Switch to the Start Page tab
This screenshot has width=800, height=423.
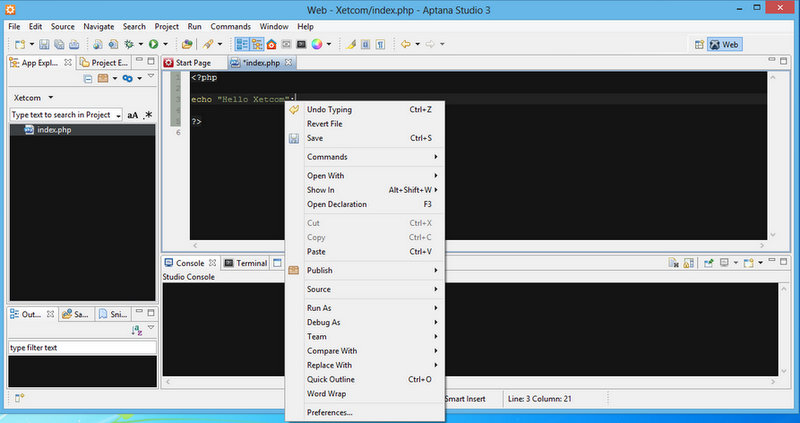(x=193, y=63)
